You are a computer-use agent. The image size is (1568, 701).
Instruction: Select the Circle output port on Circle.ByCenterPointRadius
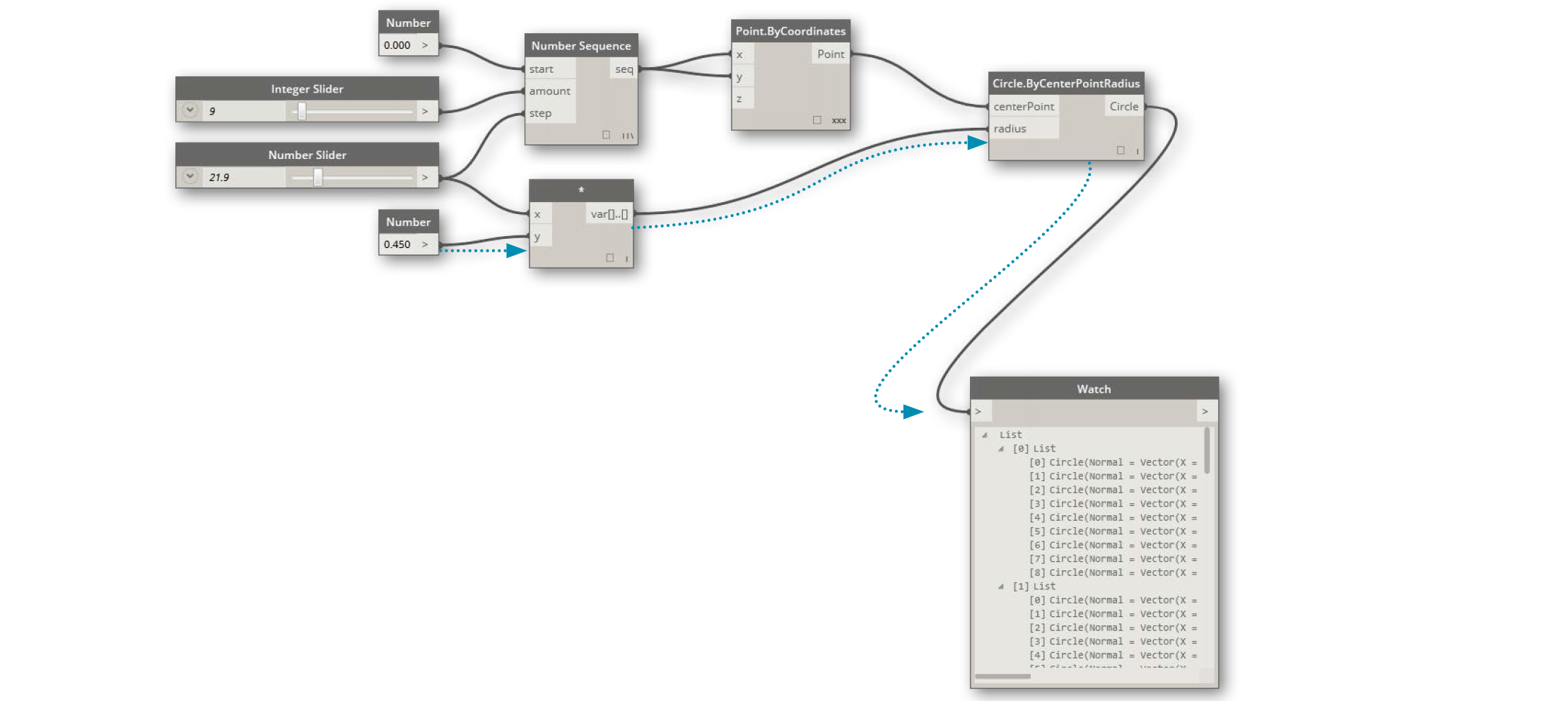click(1124, 106)
